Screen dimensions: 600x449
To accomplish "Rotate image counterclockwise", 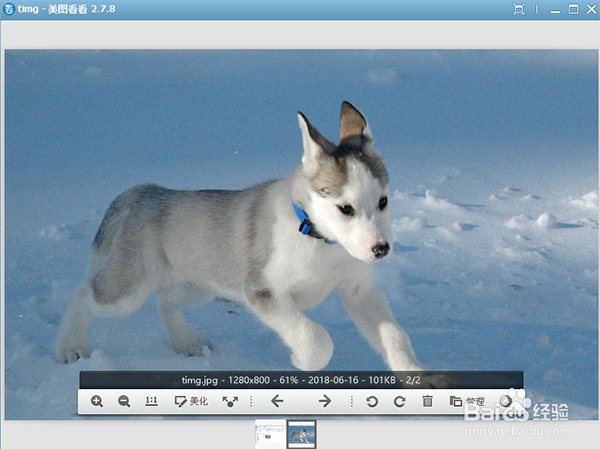I will [x=372, y=401].
